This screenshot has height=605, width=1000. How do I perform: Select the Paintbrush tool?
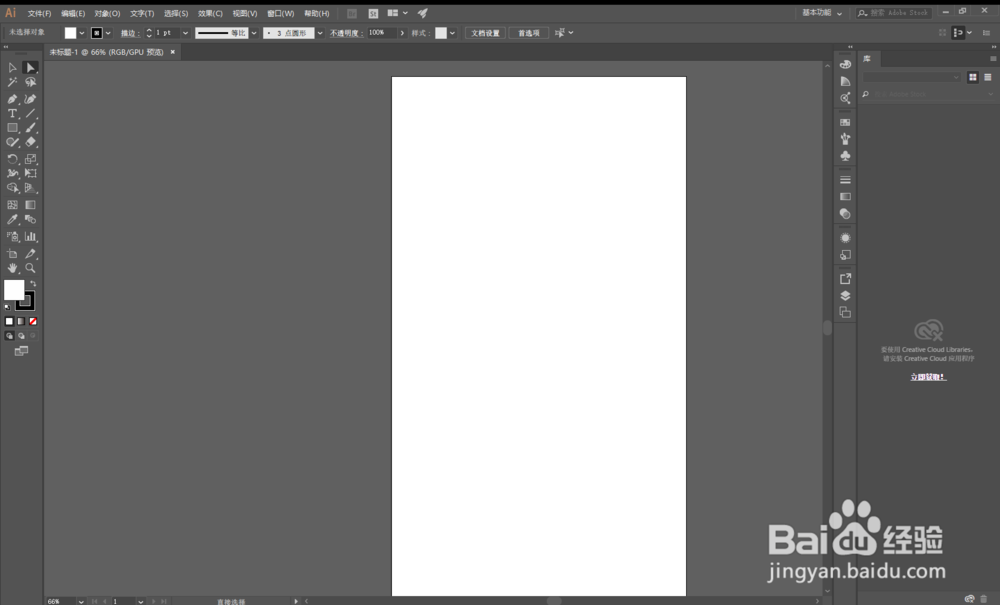[30, 128]
